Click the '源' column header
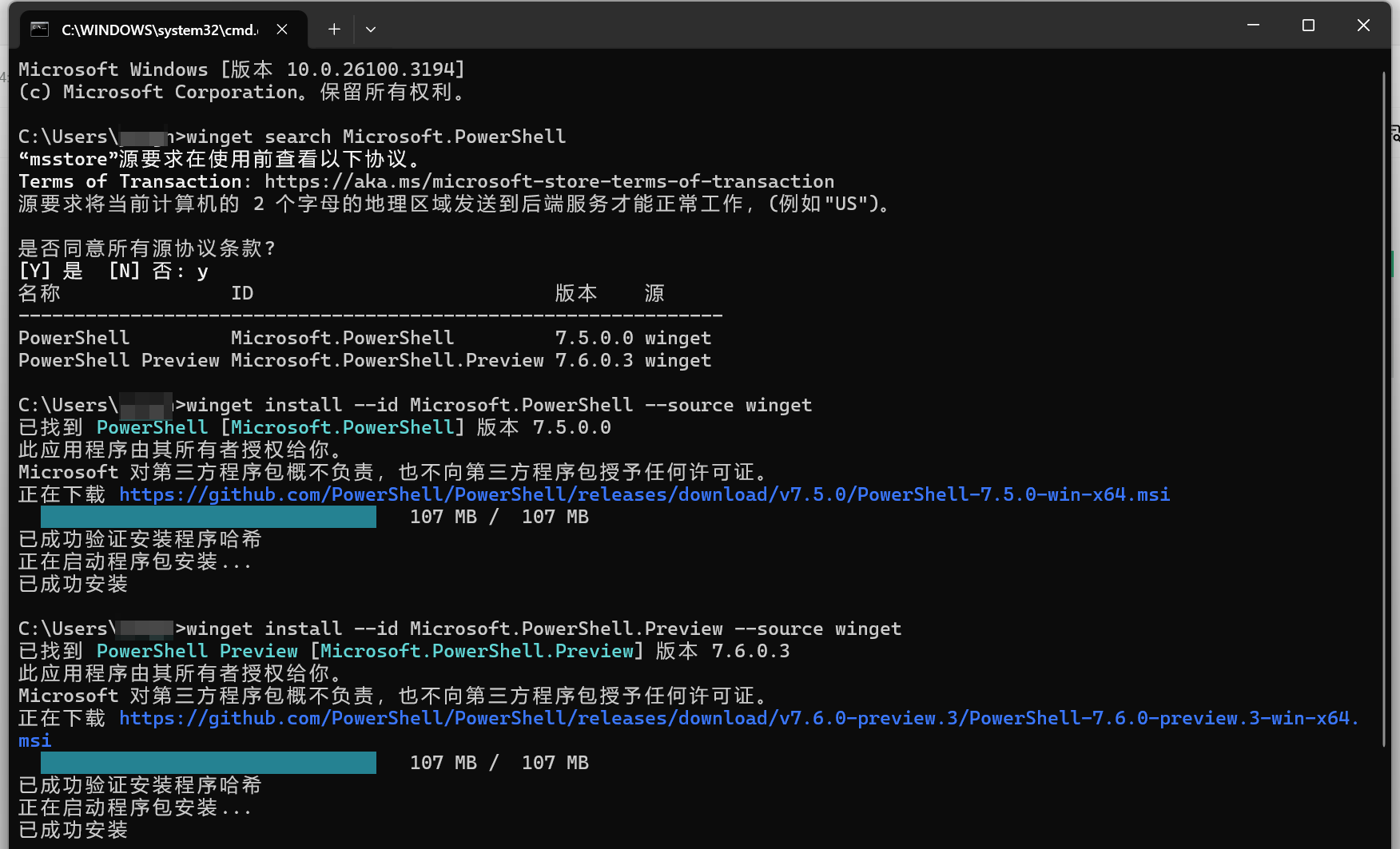 pos(654,294)
